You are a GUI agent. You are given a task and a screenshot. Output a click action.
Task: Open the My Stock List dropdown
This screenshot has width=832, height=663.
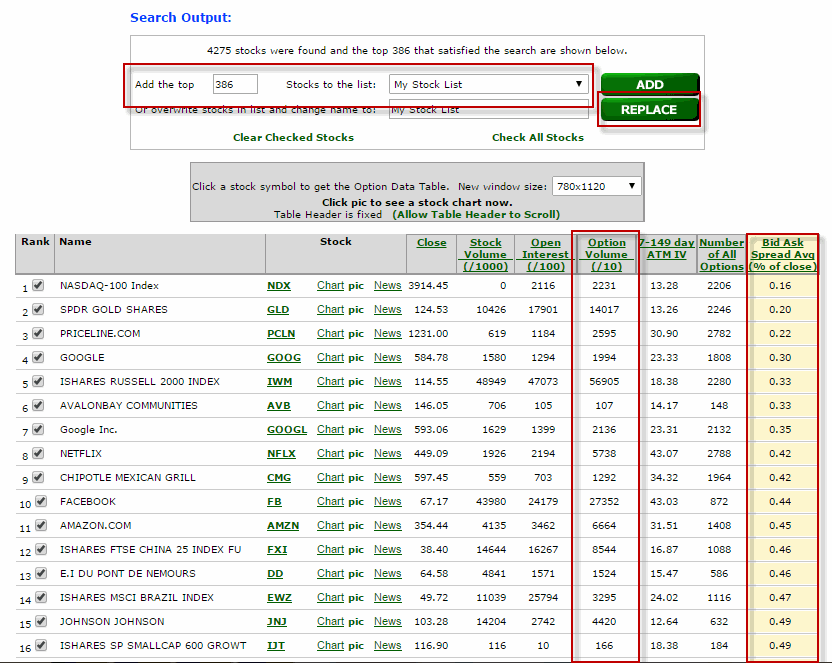pyautogui.click(x=489, y=84)
